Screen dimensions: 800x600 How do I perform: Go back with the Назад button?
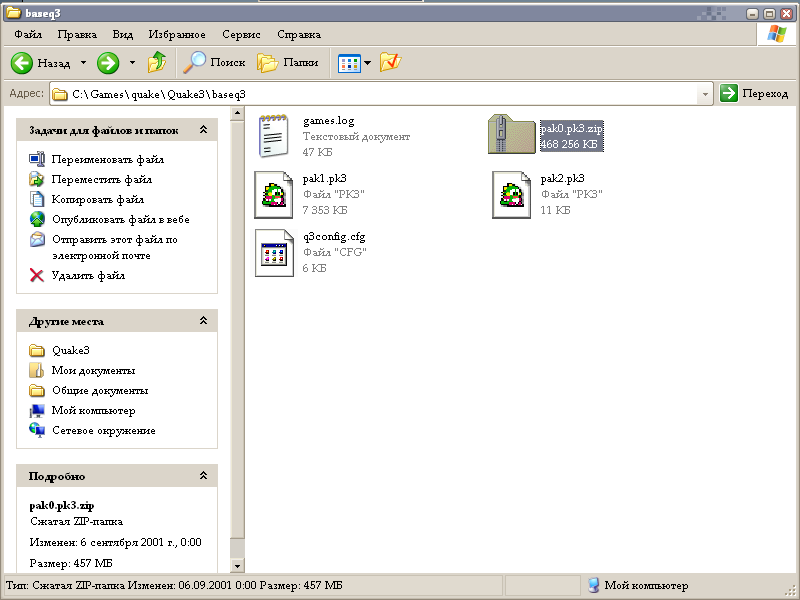41,63
